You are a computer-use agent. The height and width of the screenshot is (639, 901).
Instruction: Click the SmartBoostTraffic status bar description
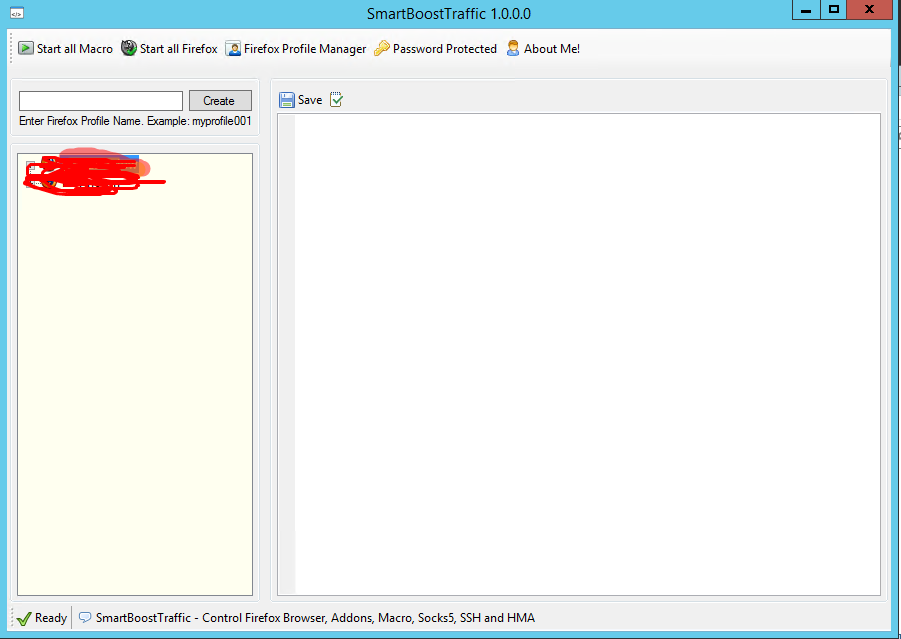click(315, 618)
